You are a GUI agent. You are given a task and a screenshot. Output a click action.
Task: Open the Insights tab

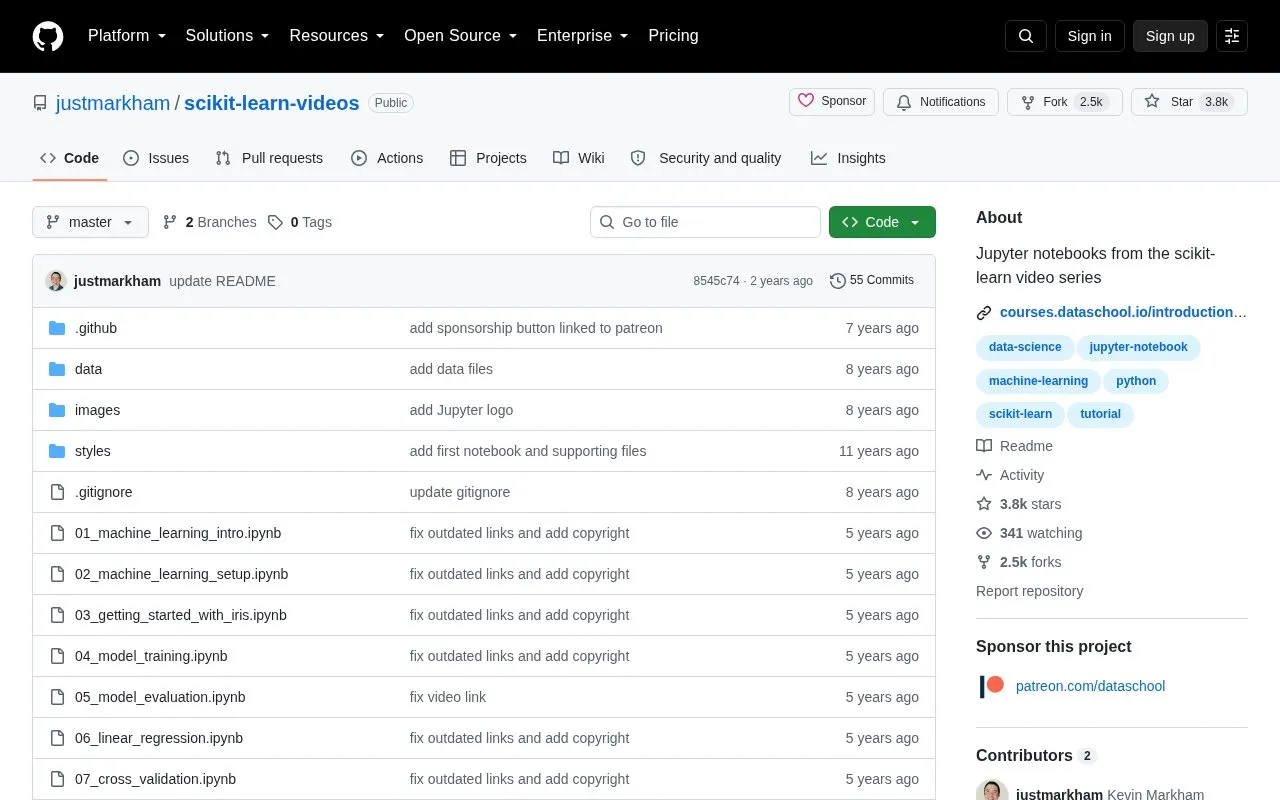point(848,158)
